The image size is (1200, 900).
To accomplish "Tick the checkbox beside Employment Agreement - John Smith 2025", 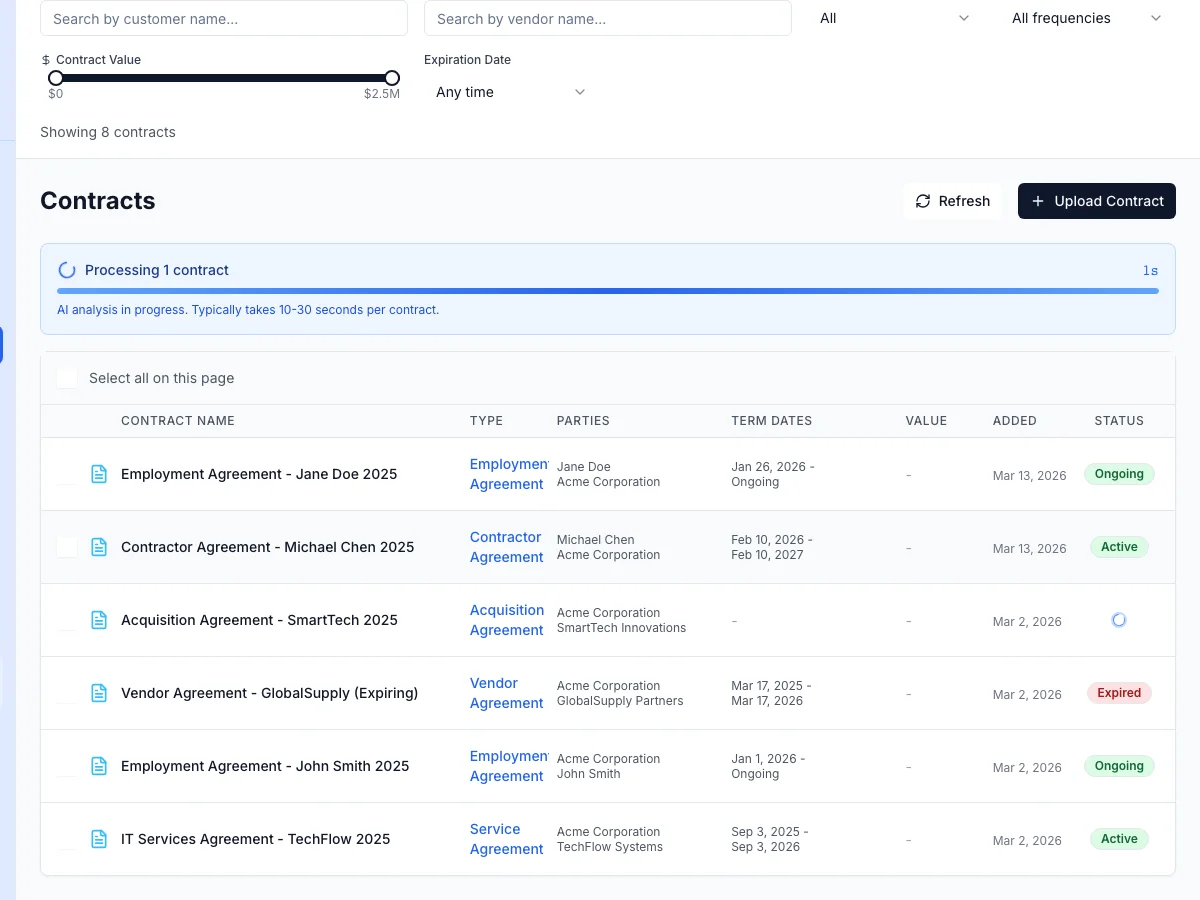I will tap(66, 766).
